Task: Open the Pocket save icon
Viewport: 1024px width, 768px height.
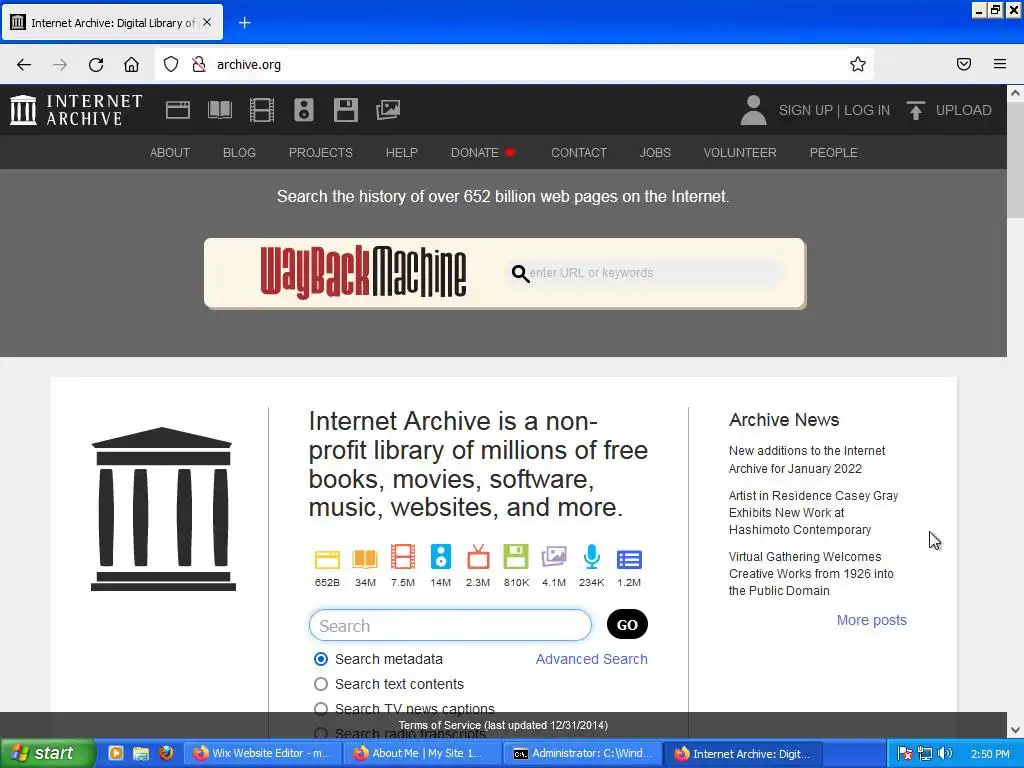Action: coord(964,64)
